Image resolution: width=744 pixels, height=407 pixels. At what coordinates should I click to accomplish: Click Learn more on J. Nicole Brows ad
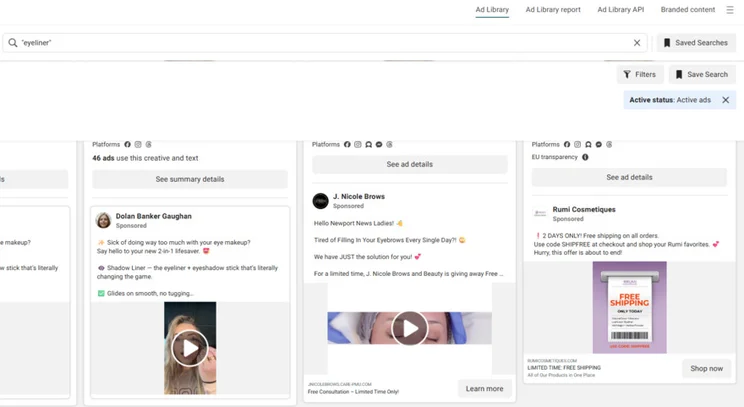[484, 388]
